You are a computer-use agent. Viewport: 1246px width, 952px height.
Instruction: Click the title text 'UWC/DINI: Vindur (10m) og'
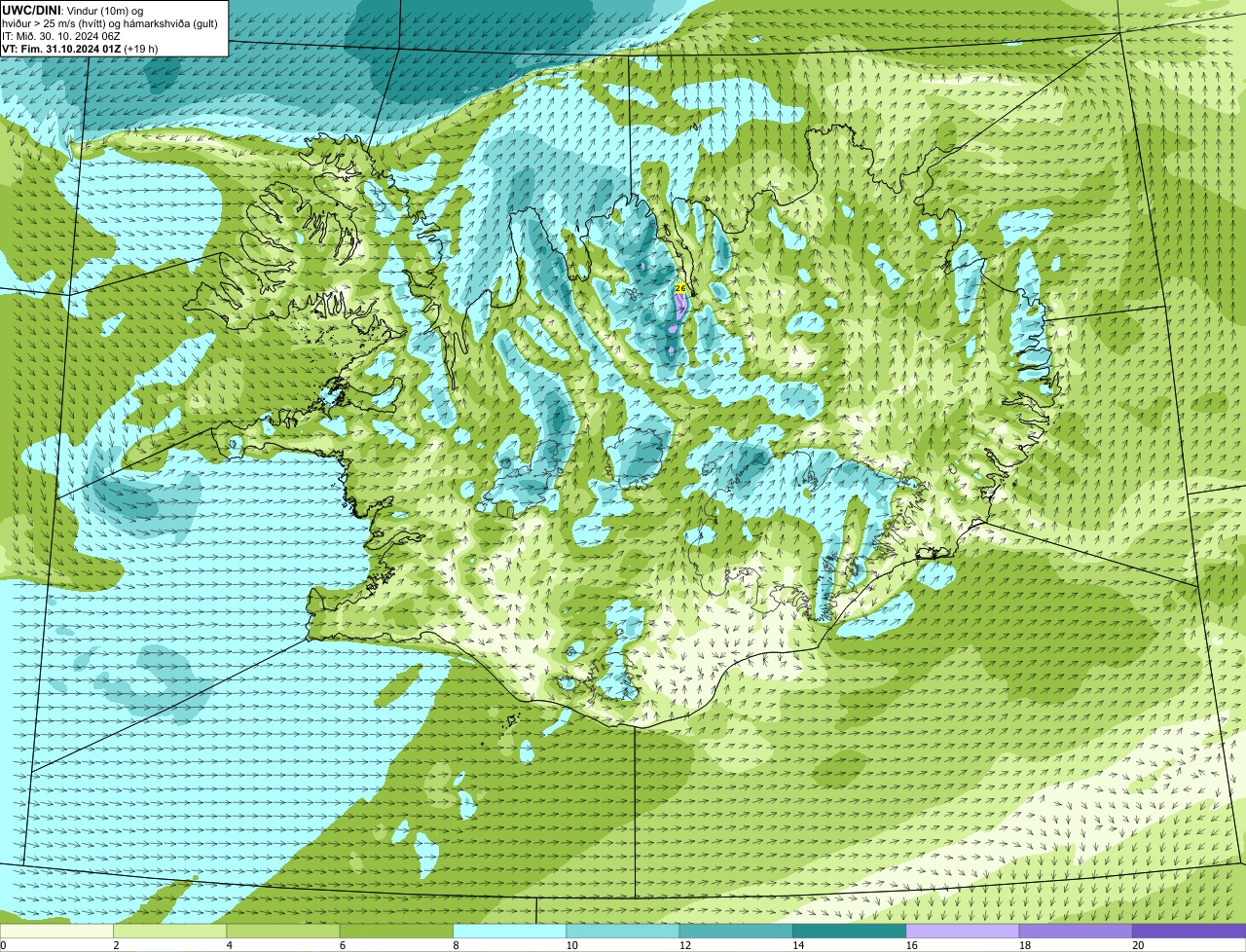pos(73,10)
